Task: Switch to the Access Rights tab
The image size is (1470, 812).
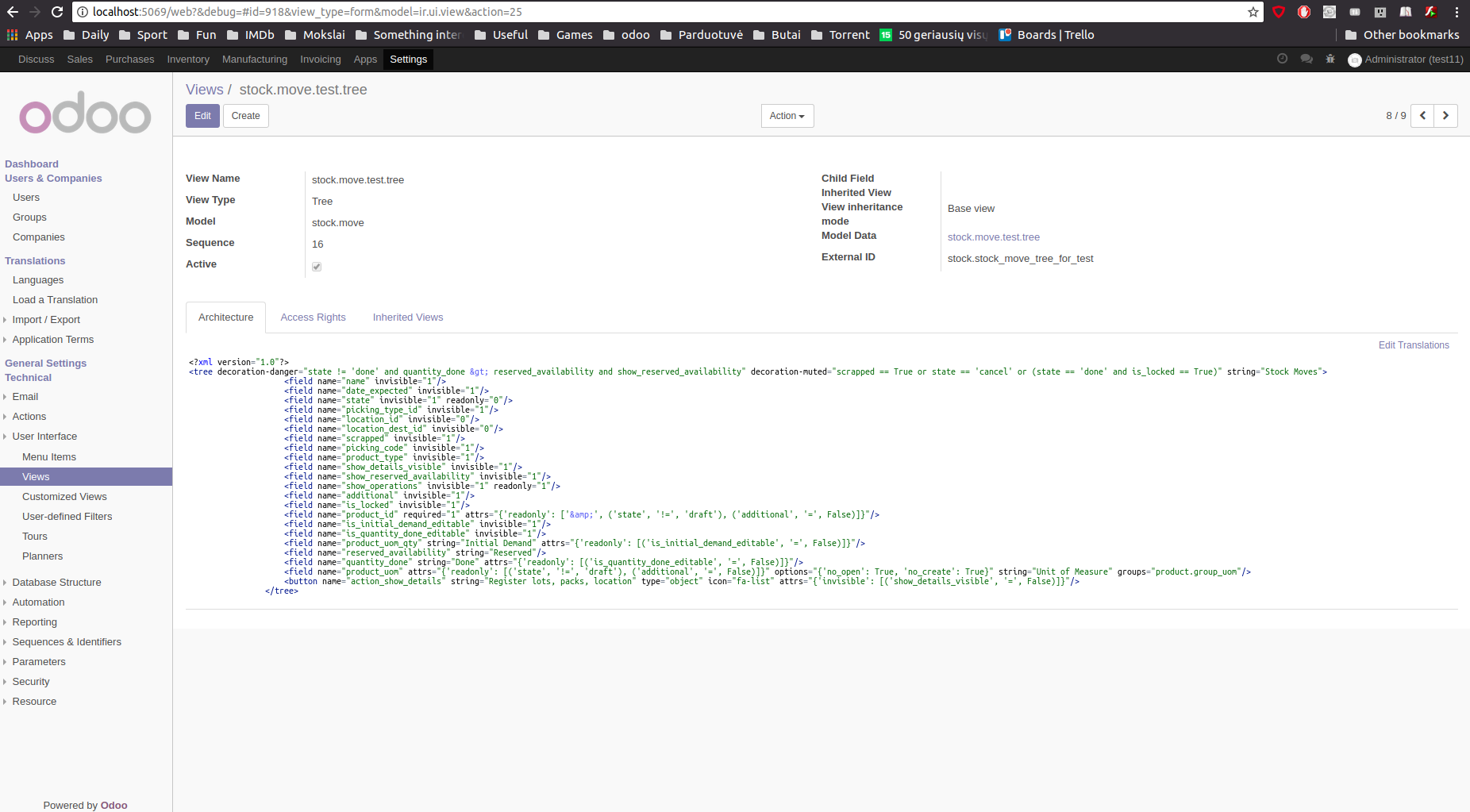Action: point(313,317)
